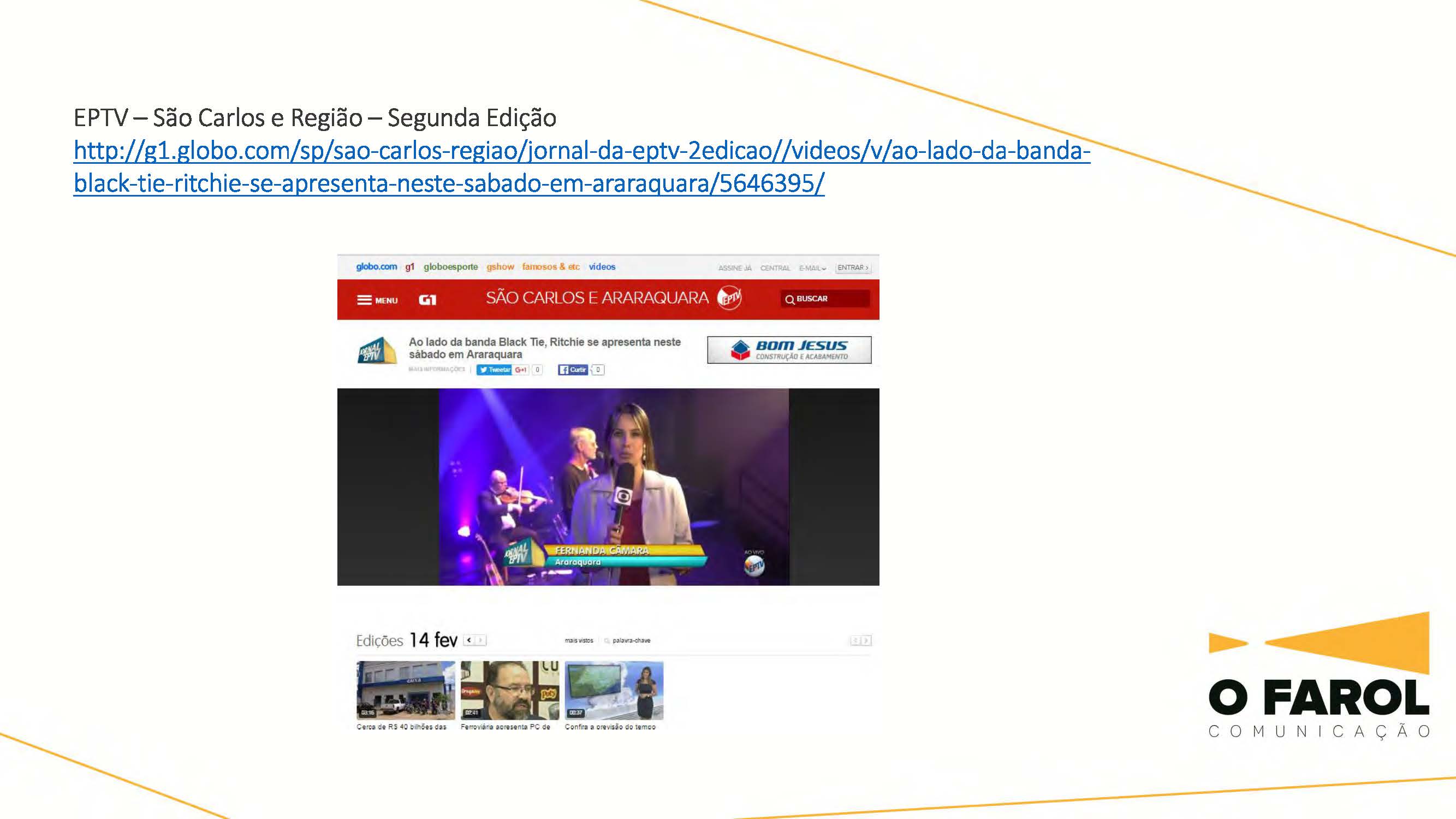
Task: Click caption 'Ferroviária apresenta PC de'
Action: (506, 727)
